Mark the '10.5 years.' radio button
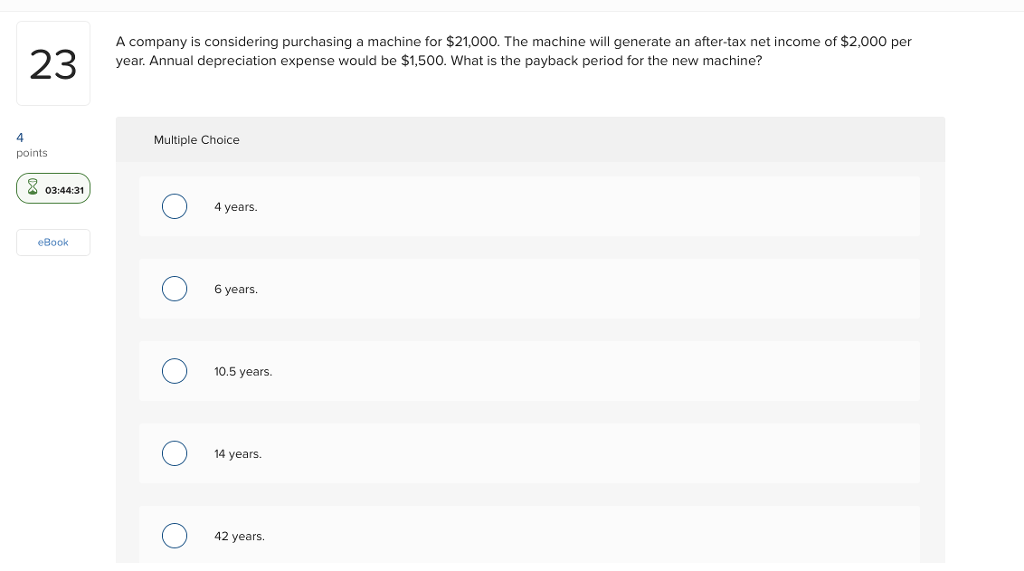Viewport: 1024px width, 571px height. click(x=174, y=371)
